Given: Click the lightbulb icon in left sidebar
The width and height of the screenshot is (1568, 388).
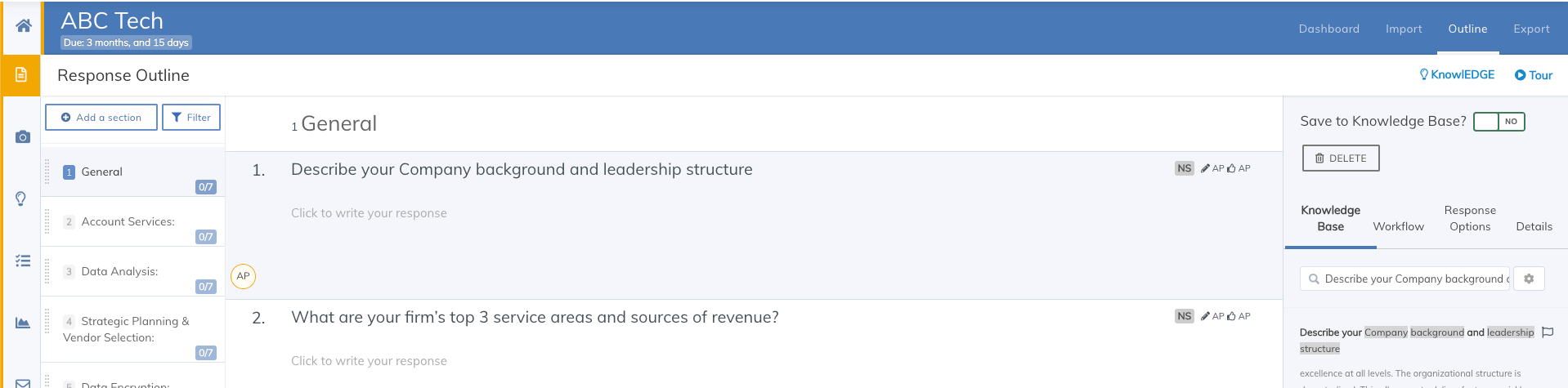Looking at the screenshot, I should click(21, 198).
